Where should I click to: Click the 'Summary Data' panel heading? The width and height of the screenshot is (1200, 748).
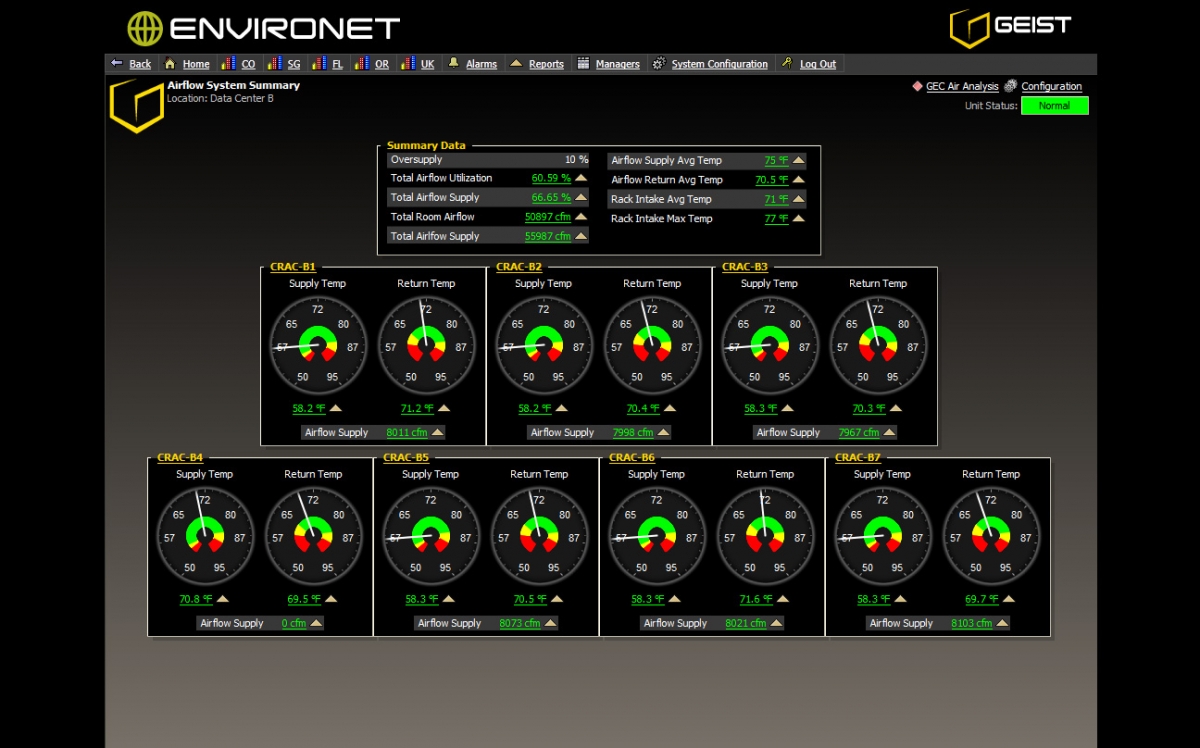[x=426, y=146]
